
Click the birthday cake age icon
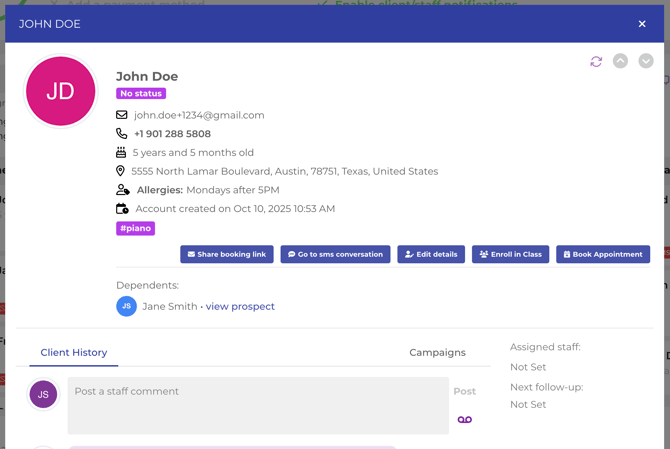coord(121,152)
